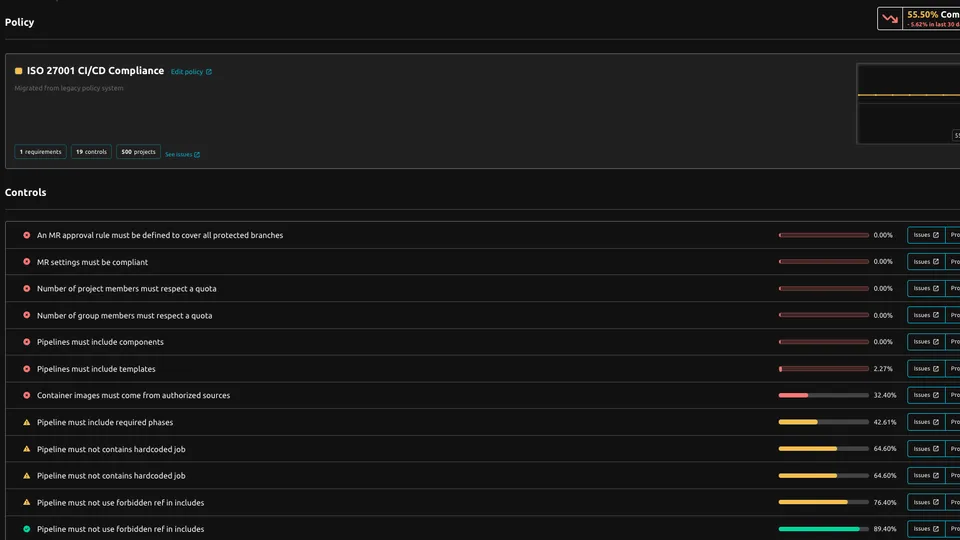Click 'Number of project members must respect a quota'
This screenshot has height=540, width=960.
pos(127,288)
